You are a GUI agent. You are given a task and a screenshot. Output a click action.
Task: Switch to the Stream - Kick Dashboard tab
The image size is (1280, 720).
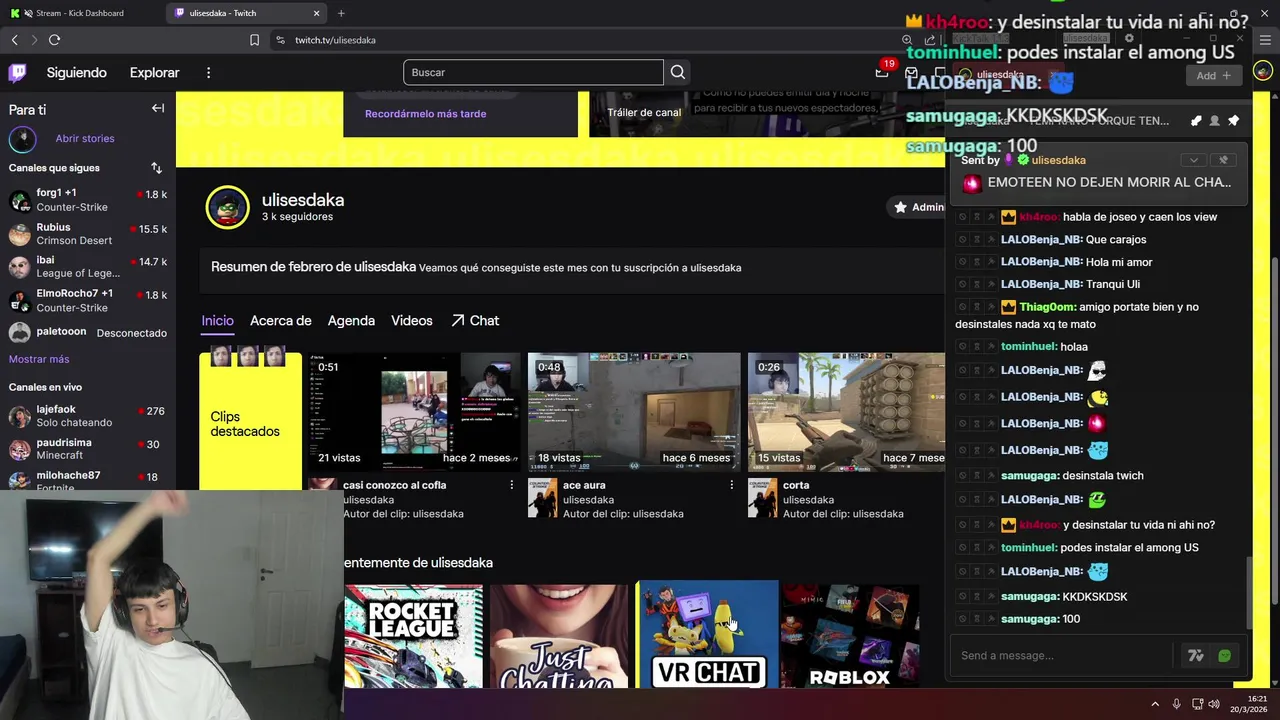point(80,13)
